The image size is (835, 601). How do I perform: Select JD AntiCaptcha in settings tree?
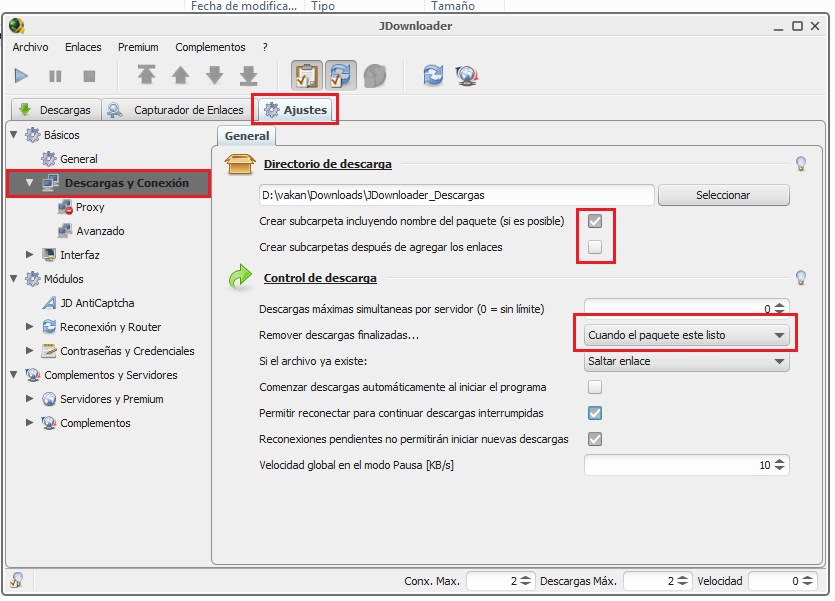pyautogui.click(x=97, y=303)
